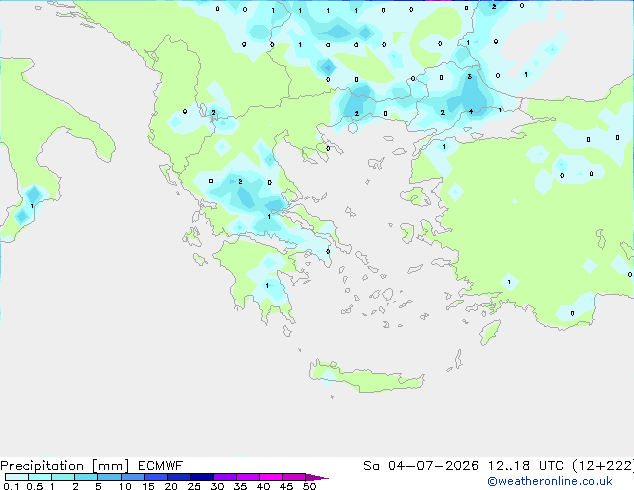Click the value "1" on the Peloponnese
Image resolution: width=634 pixels, height=490 pixels.
pyautogui.click(x=267, y=285)
